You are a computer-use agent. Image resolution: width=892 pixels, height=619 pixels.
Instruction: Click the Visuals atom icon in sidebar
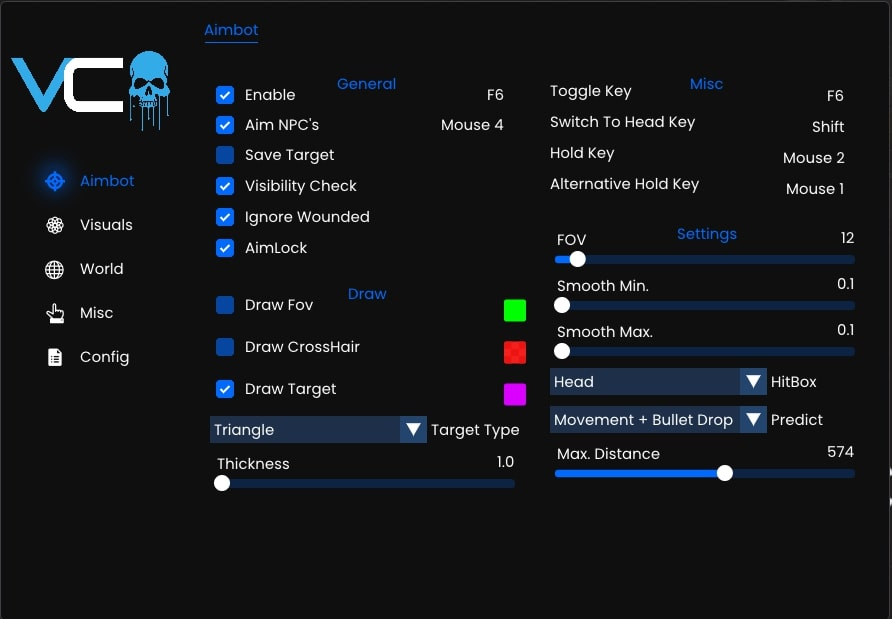(x=55, y=225)
